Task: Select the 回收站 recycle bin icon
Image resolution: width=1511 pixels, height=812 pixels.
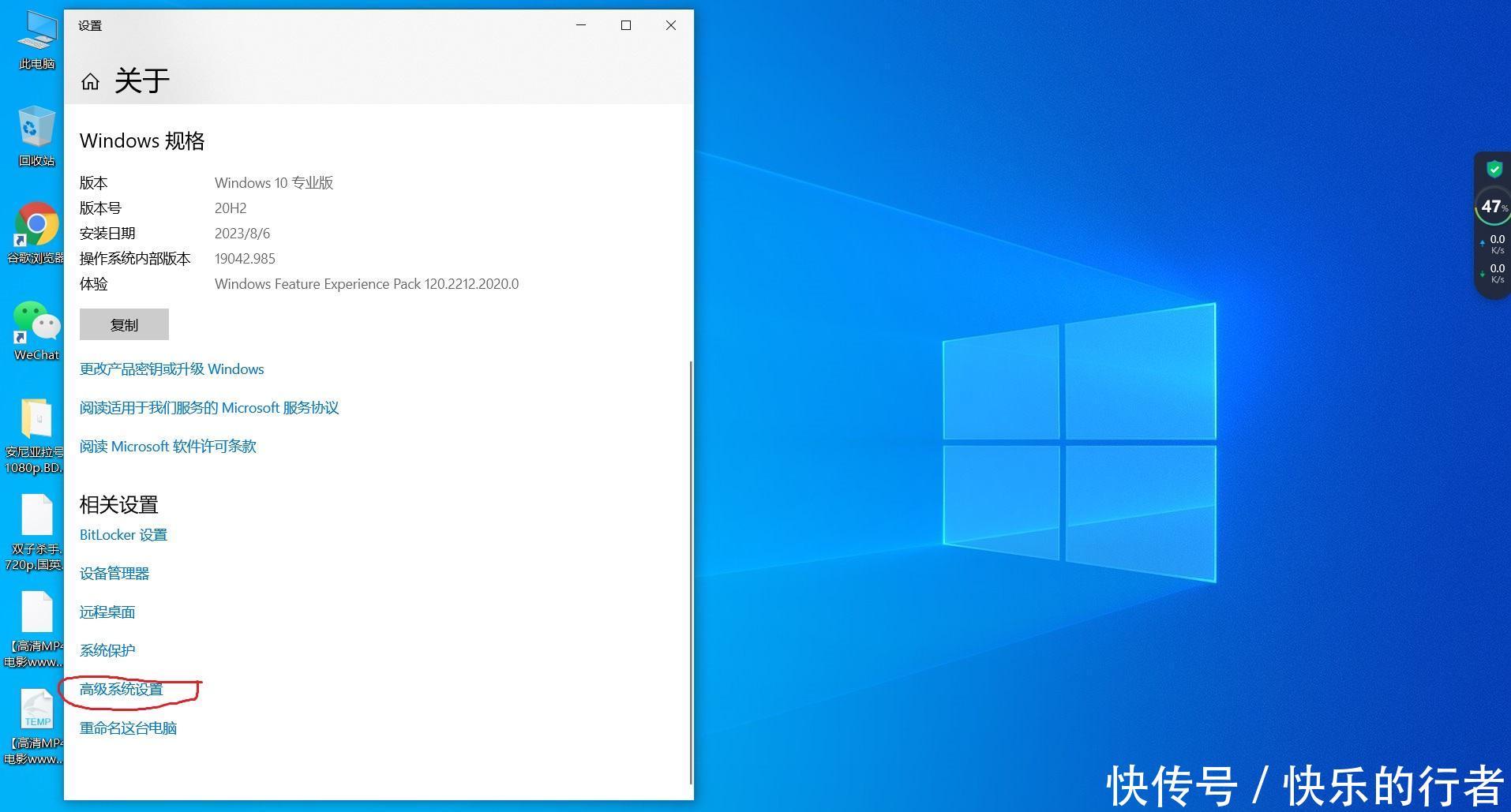Action: click(36, 136)
